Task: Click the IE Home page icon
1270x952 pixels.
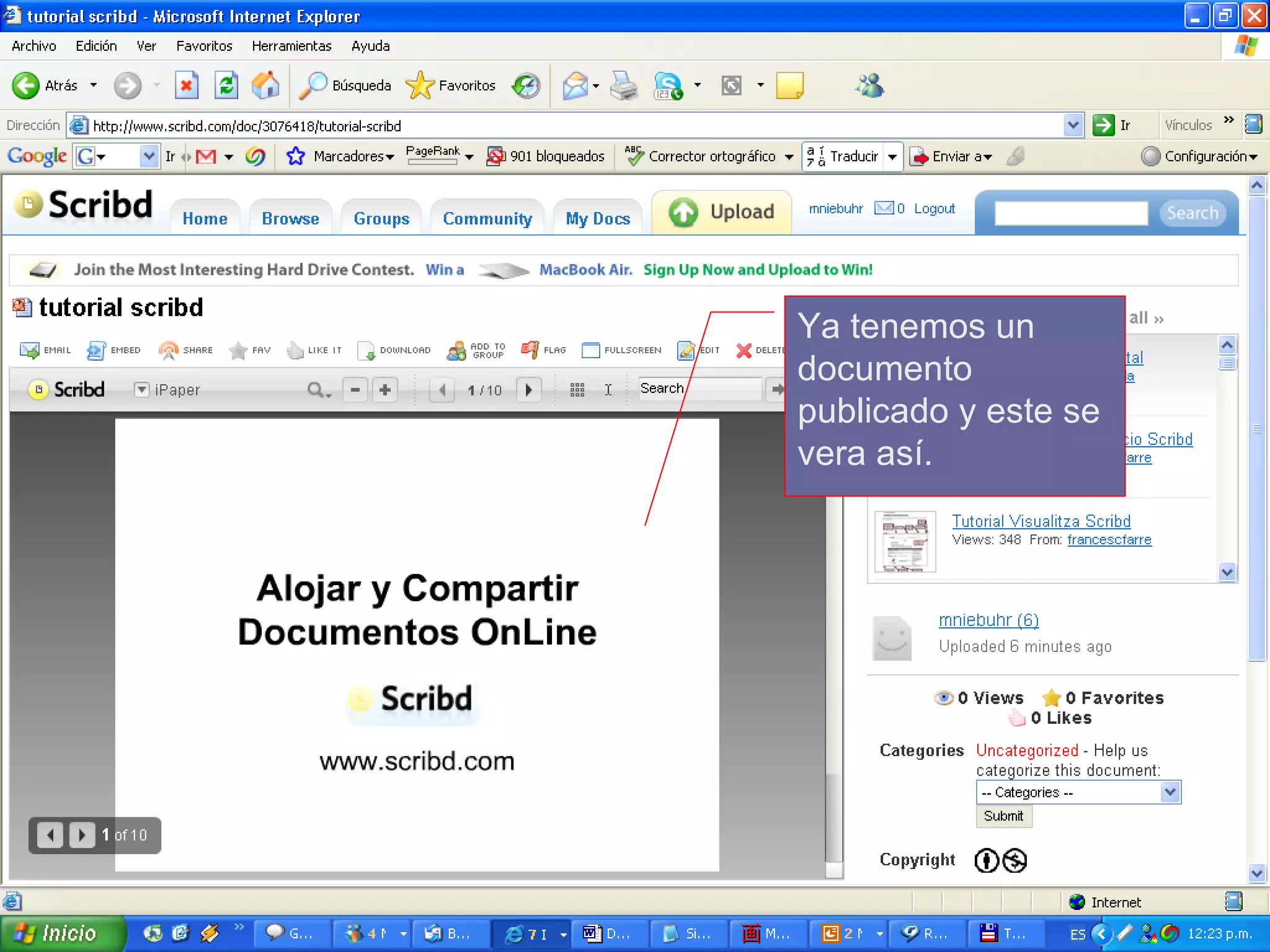Action: [x=265, y=86]
